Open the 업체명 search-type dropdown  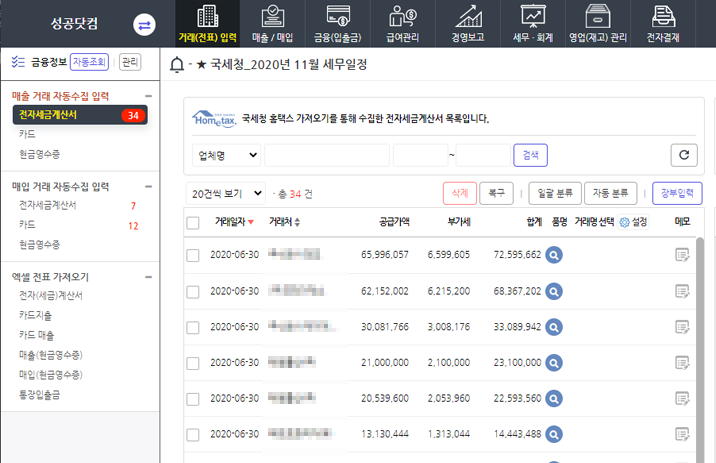tap(226, 155)
